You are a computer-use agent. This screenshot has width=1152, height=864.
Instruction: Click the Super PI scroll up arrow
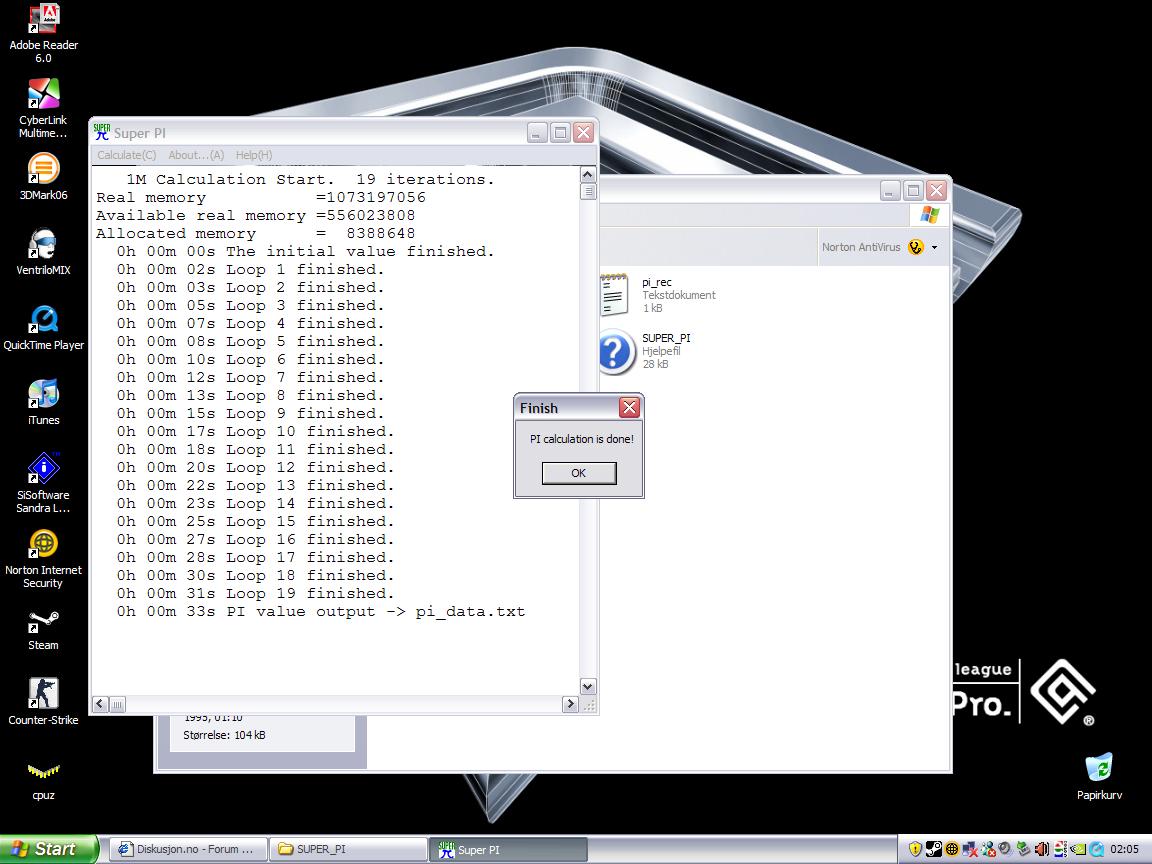coord(588,174)
